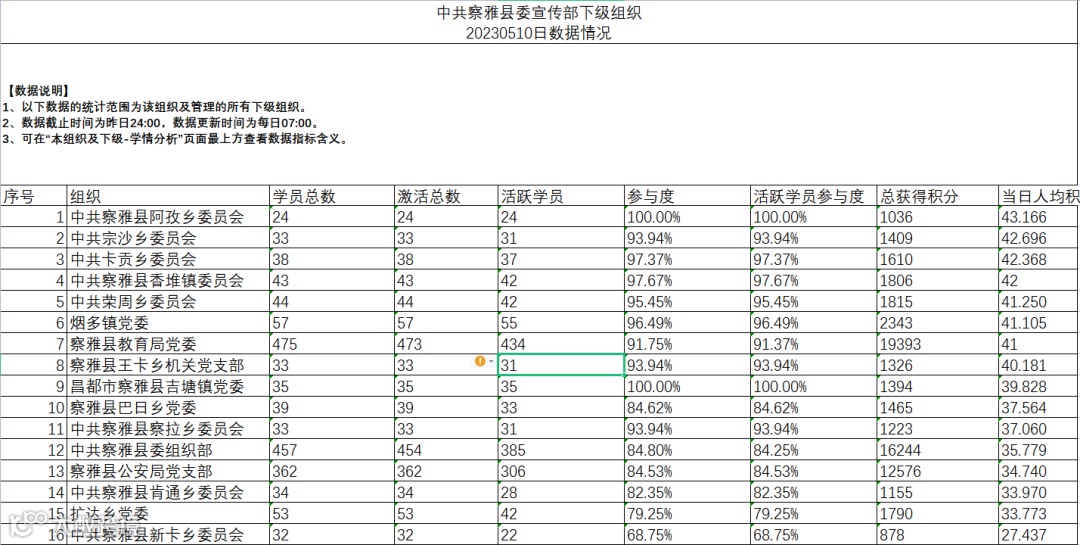
Task: Click the 【数据说明】 heading text
Action: [38, 91]
